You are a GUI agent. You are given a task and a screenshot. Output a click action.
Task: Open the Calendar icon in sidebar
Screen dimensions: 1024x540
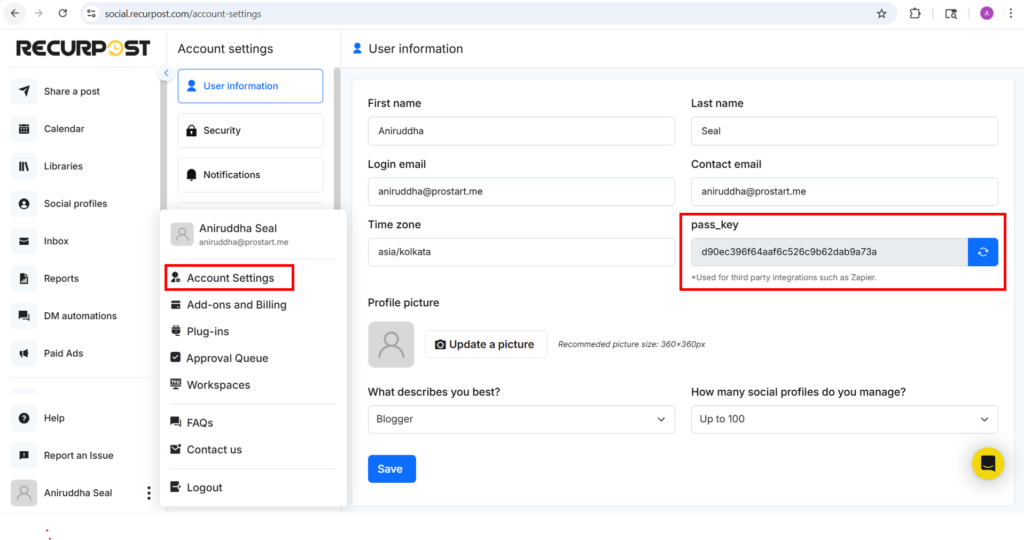point(24,129)
